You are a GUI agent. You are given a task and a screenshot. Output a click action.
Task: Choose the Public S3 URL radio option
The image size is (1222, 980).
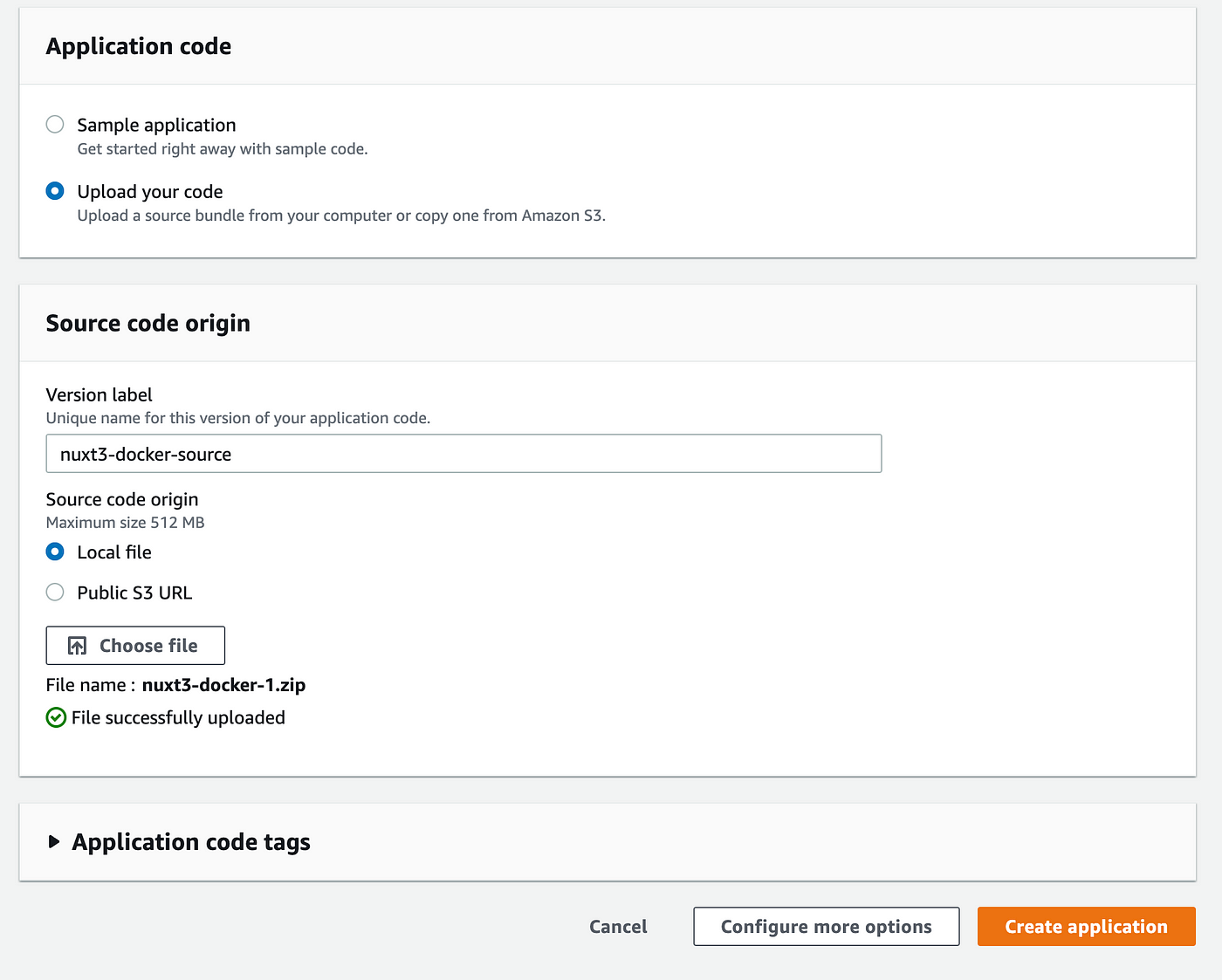[x=55, y=593]
